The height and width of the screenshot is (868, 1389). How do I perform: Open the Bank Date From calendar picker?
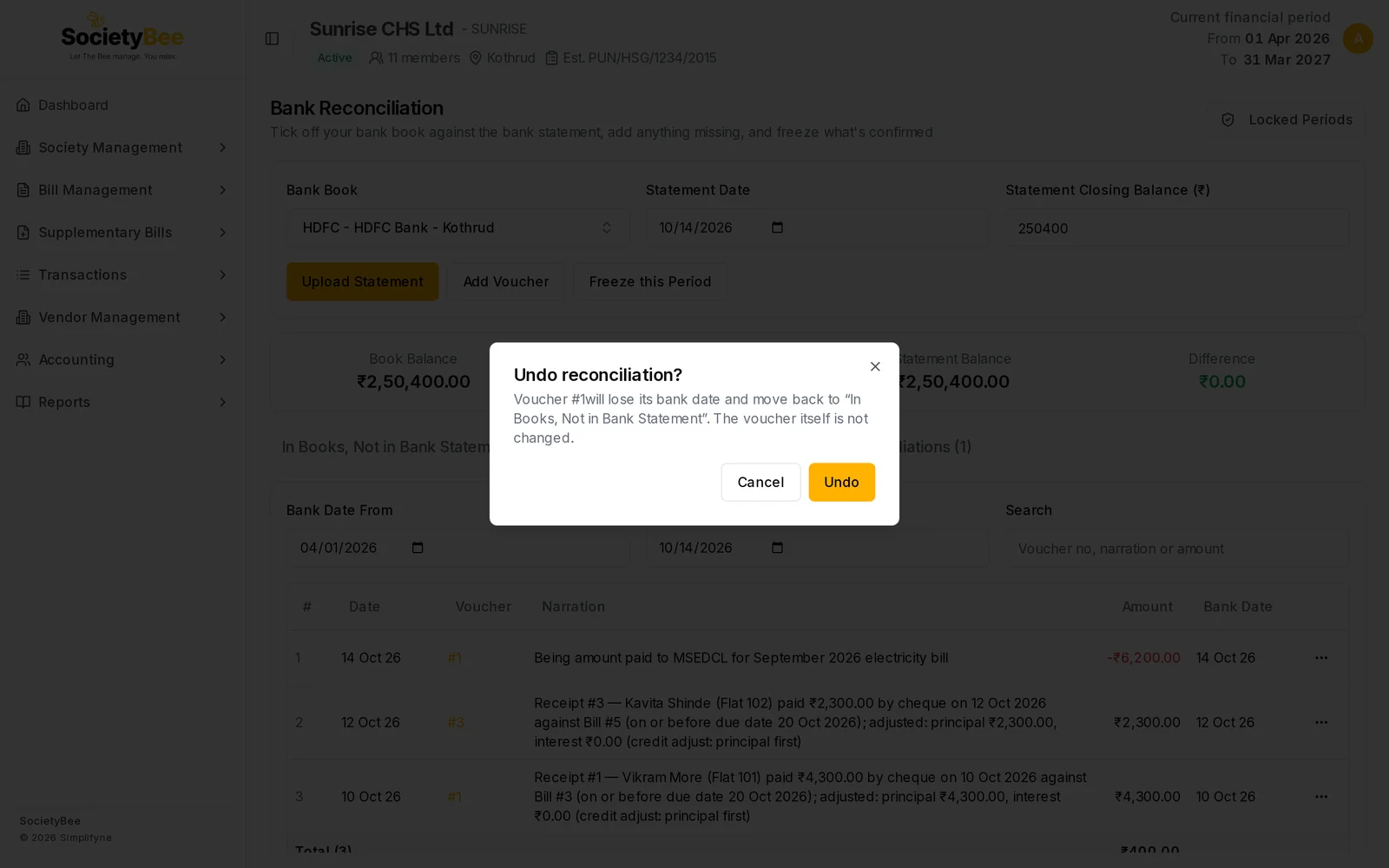418,548
